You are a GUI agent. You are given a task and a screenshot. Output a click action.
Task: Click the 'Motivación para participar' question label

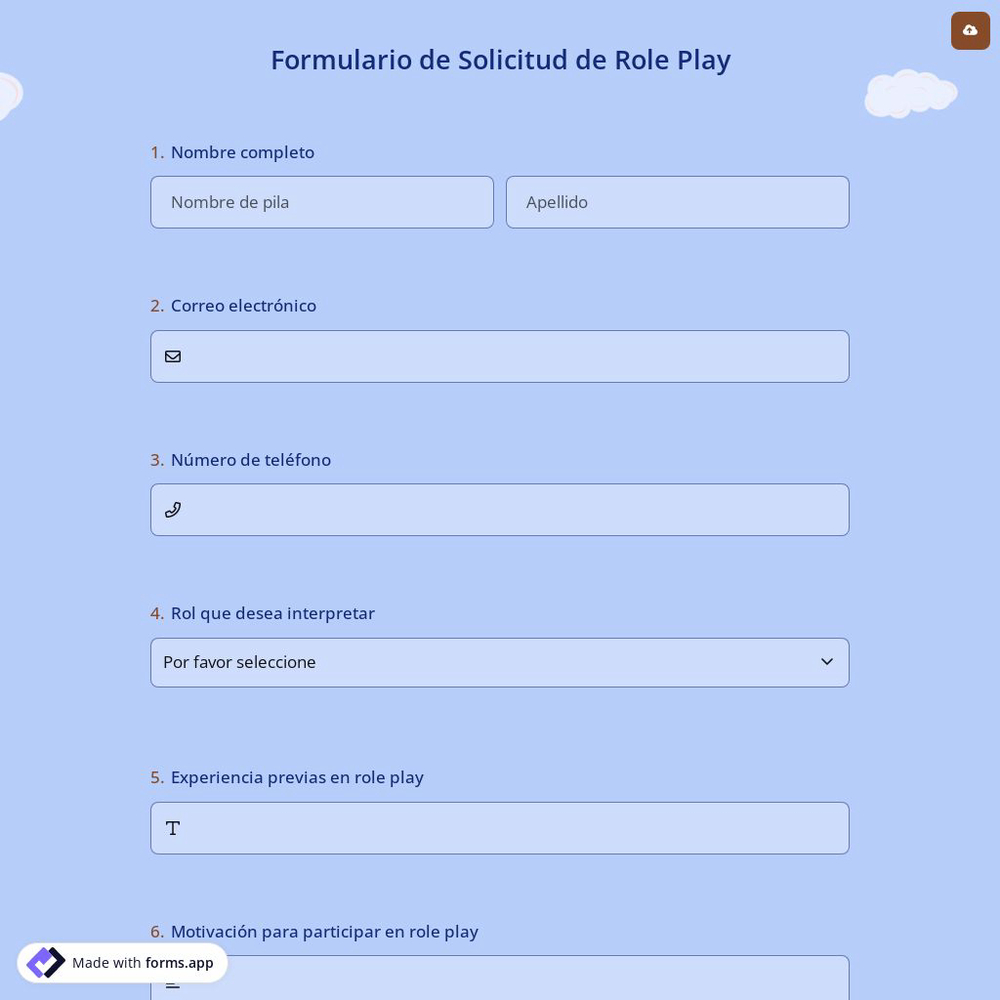[x=324, y=931]
